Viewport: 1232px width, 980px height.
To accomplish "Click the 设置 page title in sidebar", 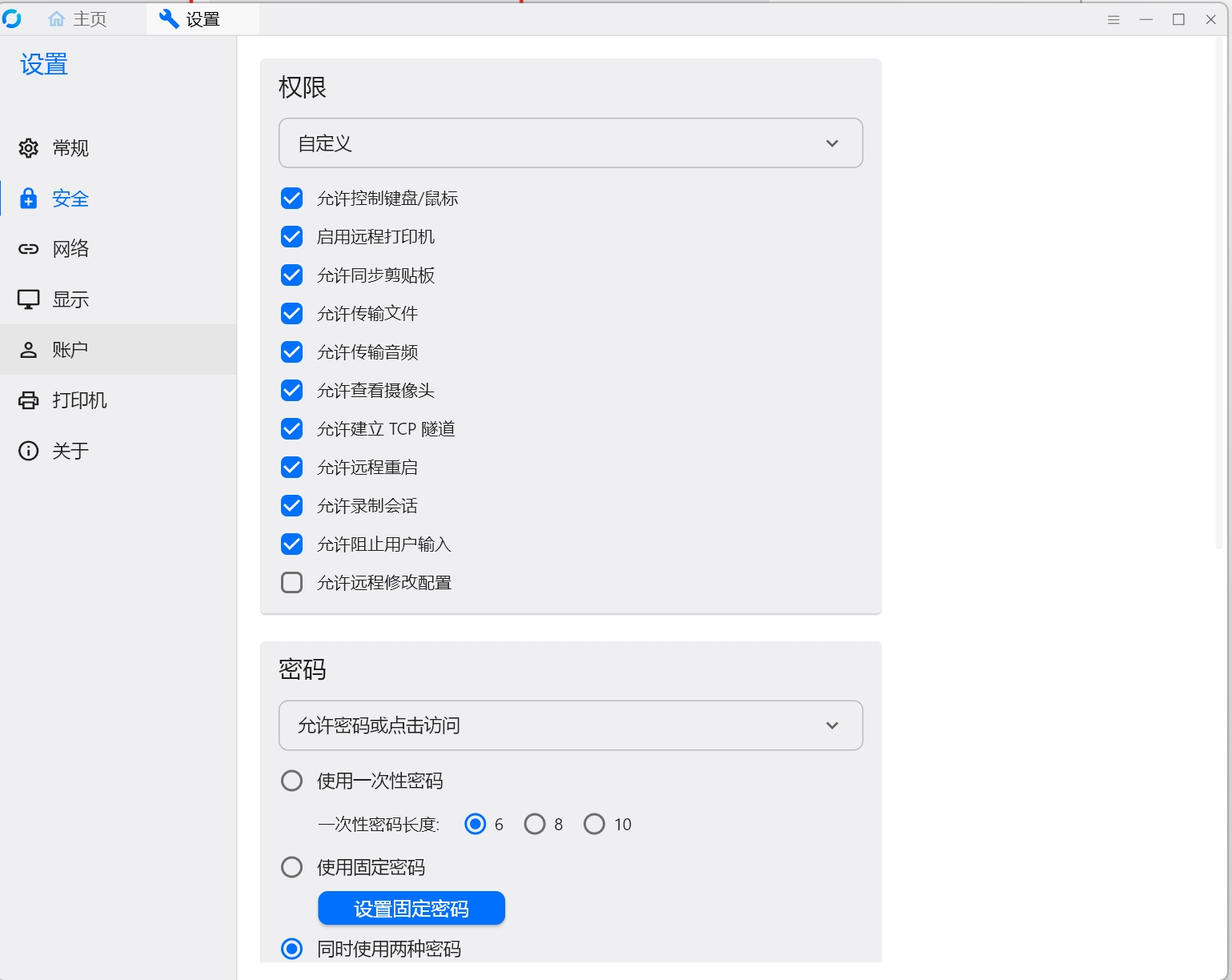I will (x=44, y=64).
